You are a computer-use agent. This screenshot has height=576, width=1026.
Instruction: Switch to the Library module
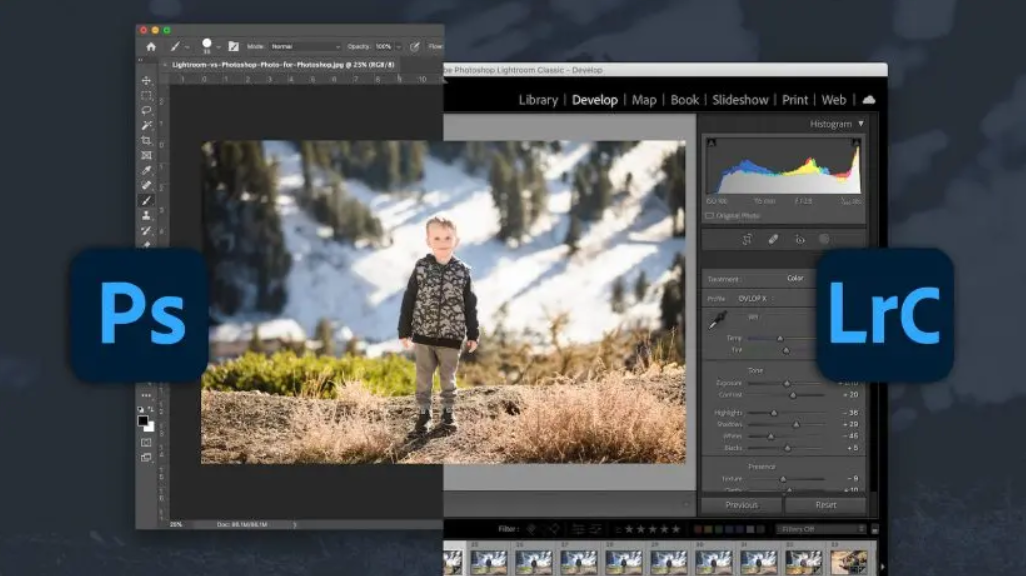(538, 100)
